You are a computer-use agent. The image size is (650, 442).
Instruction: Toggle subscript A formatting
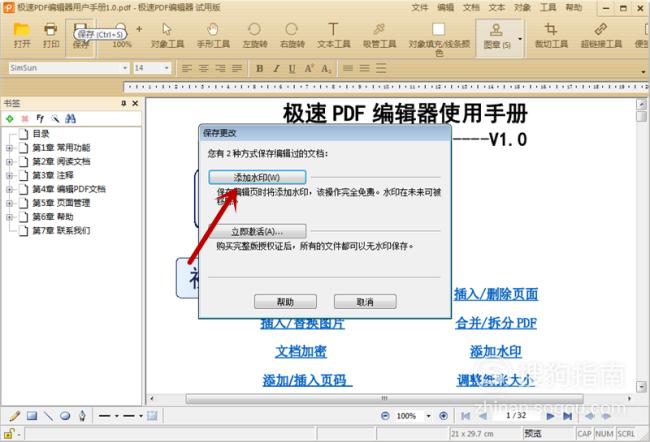[x=326, y=68]
